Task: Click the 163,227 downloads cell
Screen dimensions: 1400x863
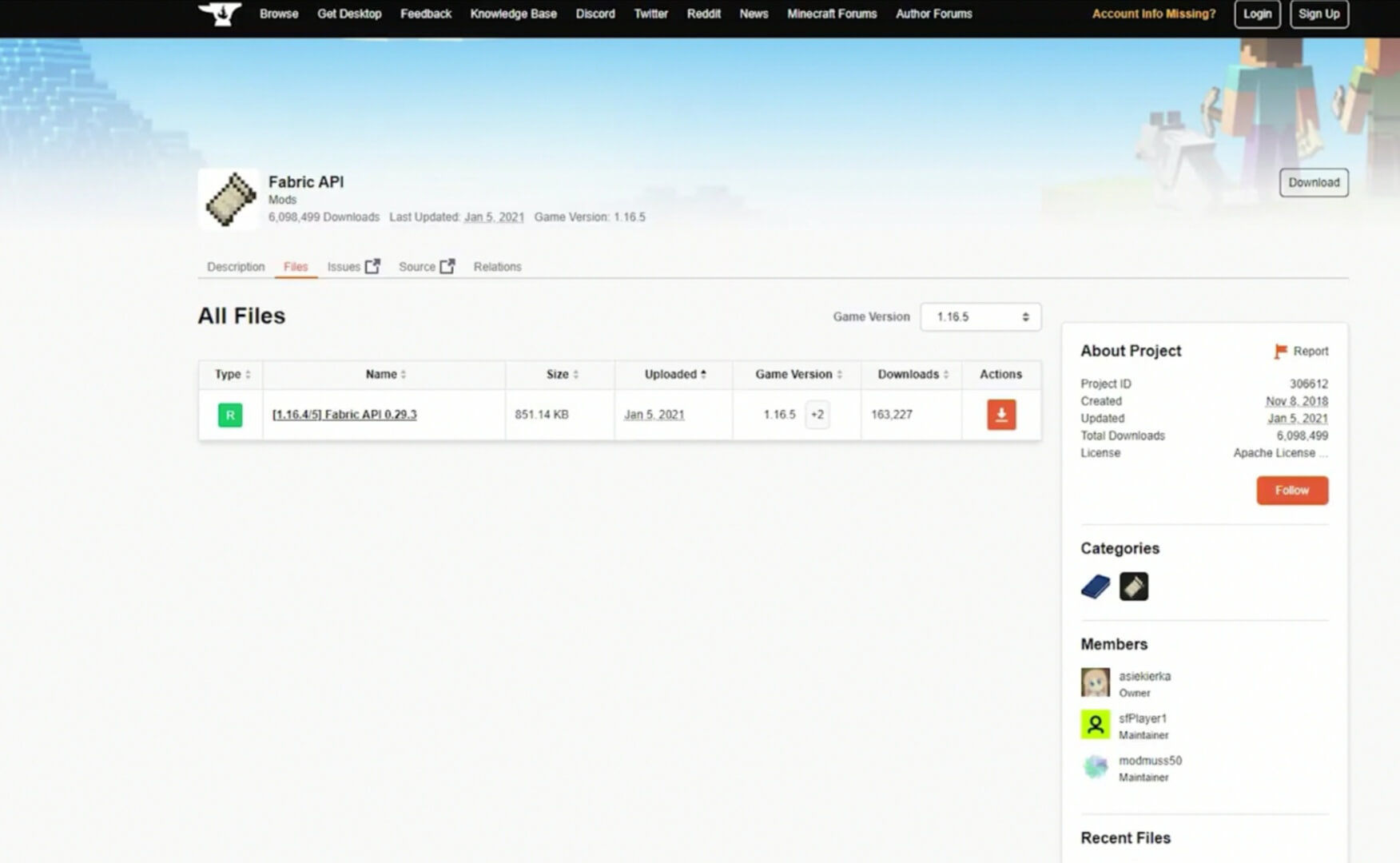Action: [x=892, y=415]
